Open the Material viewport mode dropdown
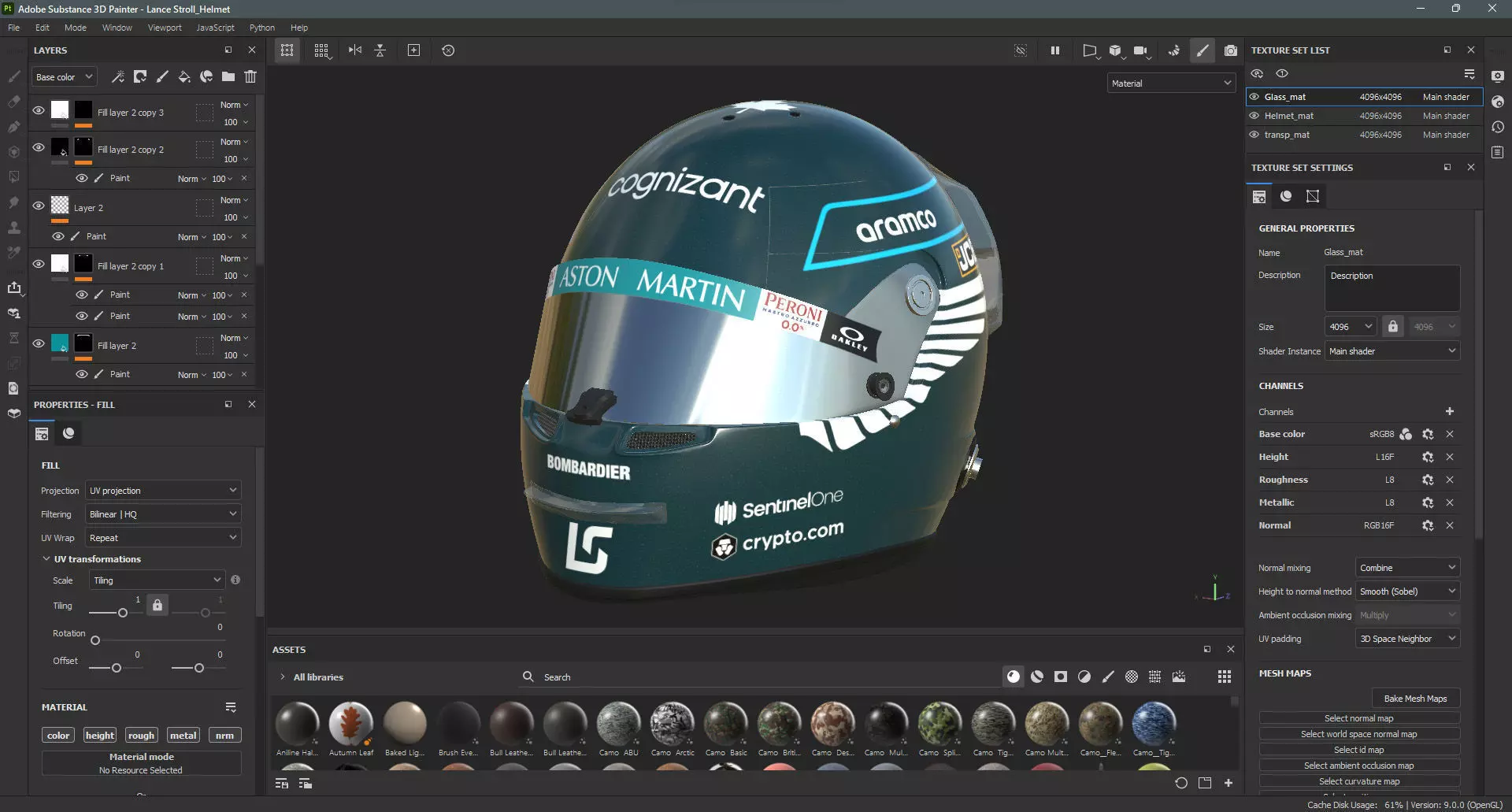The width and height of the screenshot is (1512, 812). pyautogui.click(x=1171, y=83)
